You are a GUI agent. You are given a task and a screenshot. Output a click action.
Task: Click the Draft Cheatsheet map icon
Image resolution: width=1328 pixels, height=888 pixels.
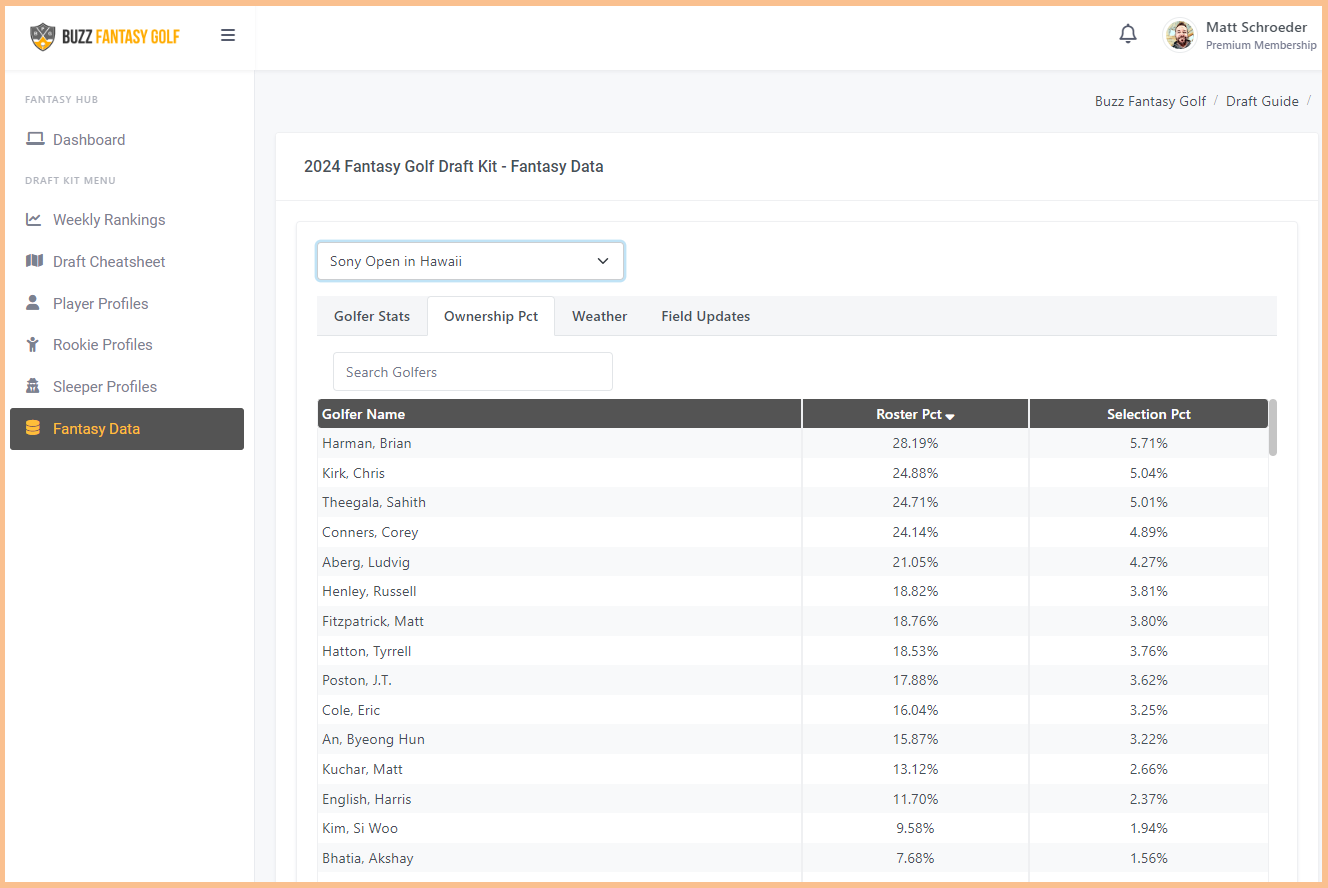(x=34, y=261)
